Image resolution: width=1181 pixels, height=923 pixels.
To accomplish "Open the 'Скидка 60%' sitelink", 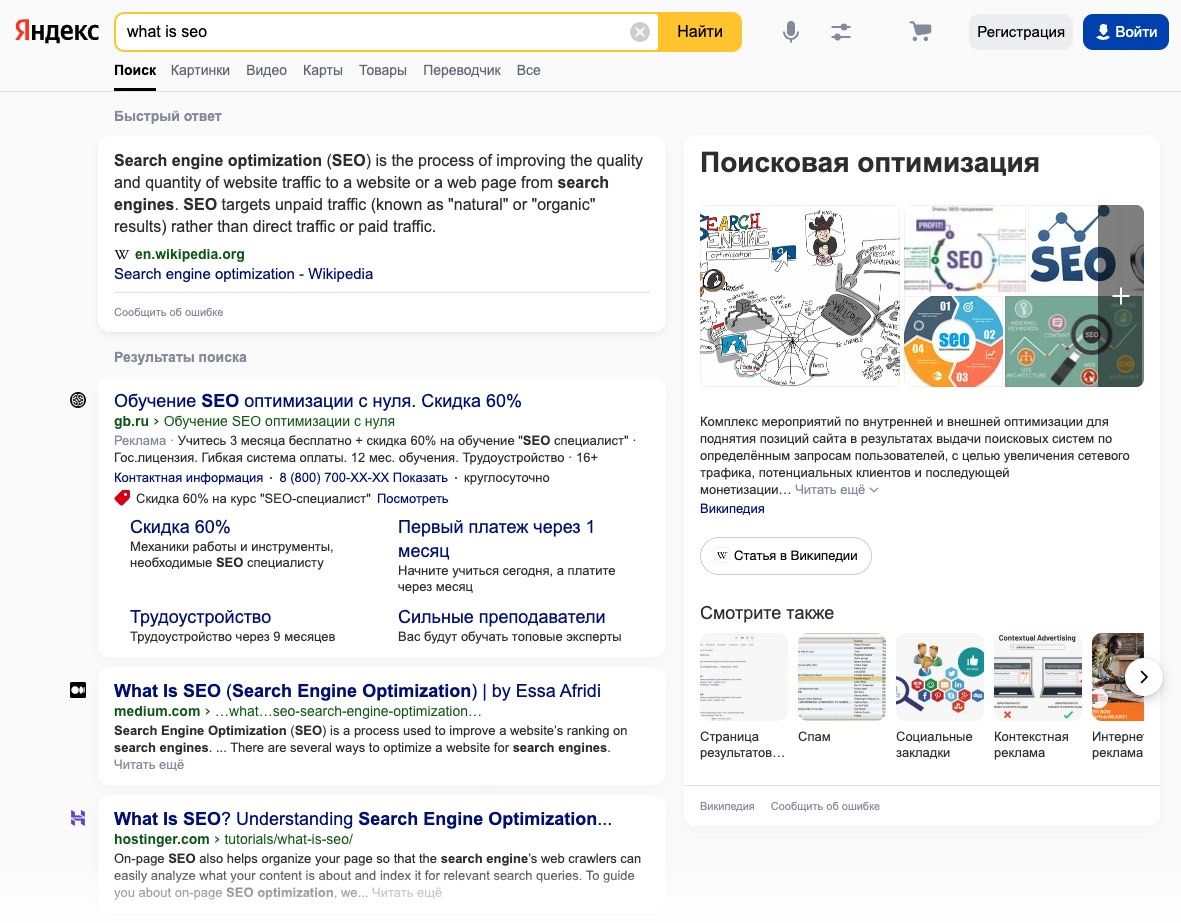I will point(180,527).
